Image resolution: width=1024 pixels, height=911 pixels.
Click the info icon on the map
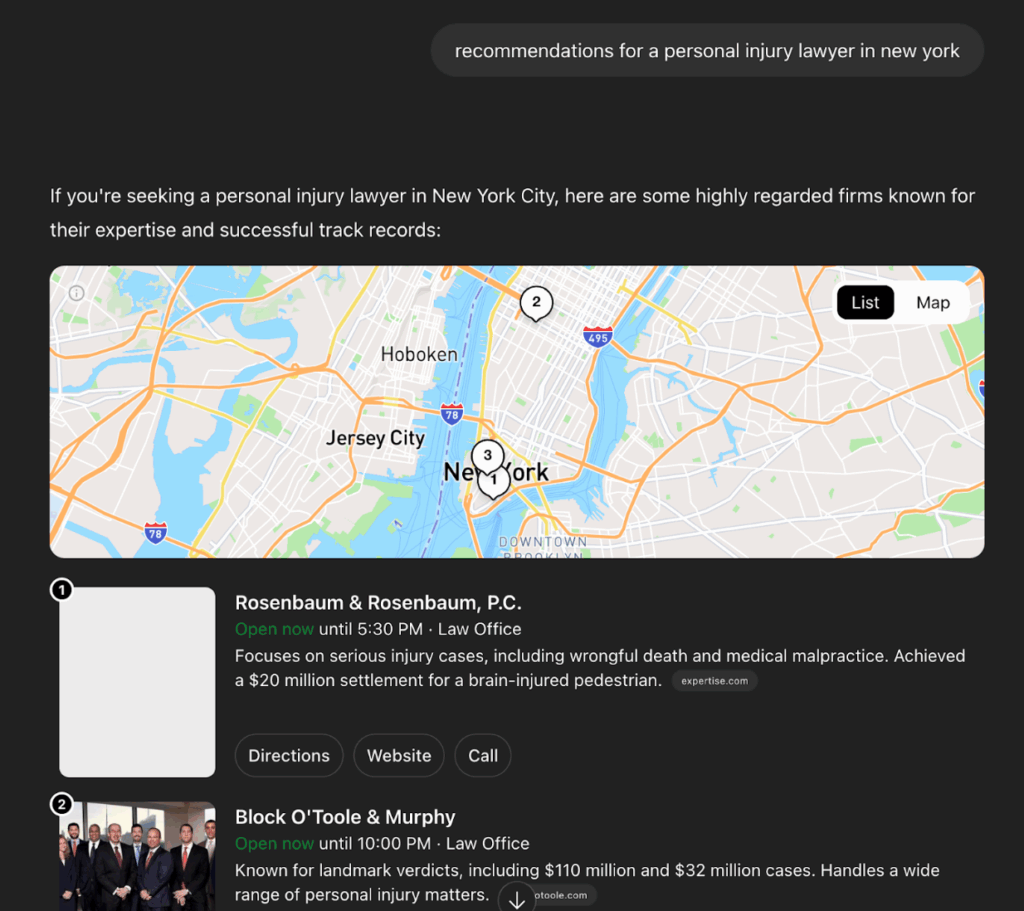[77, 293]
